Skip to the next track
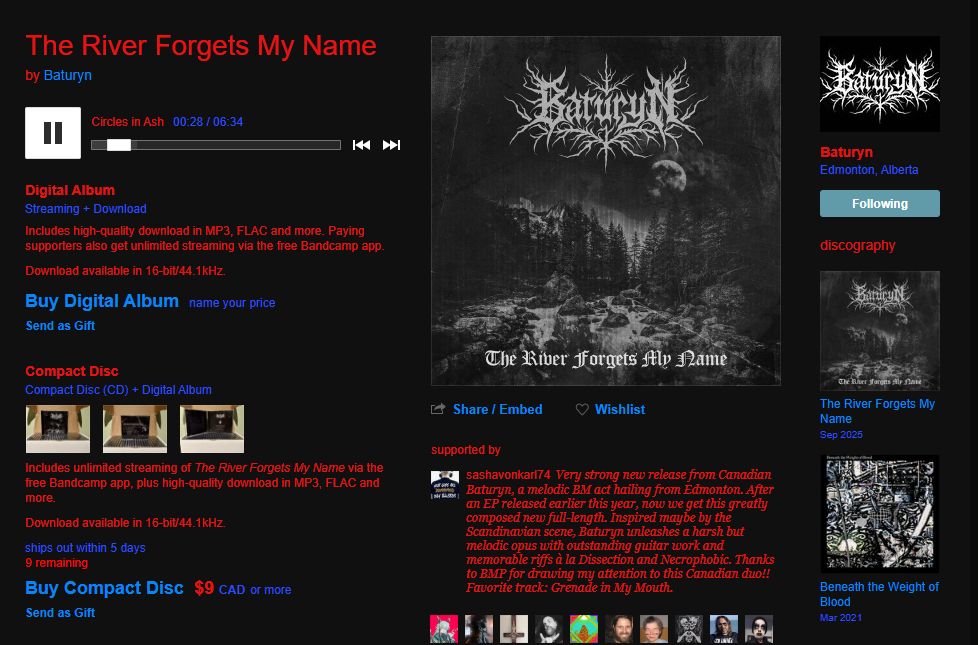The height and width of the screenshot is (645, 978). 391,145
